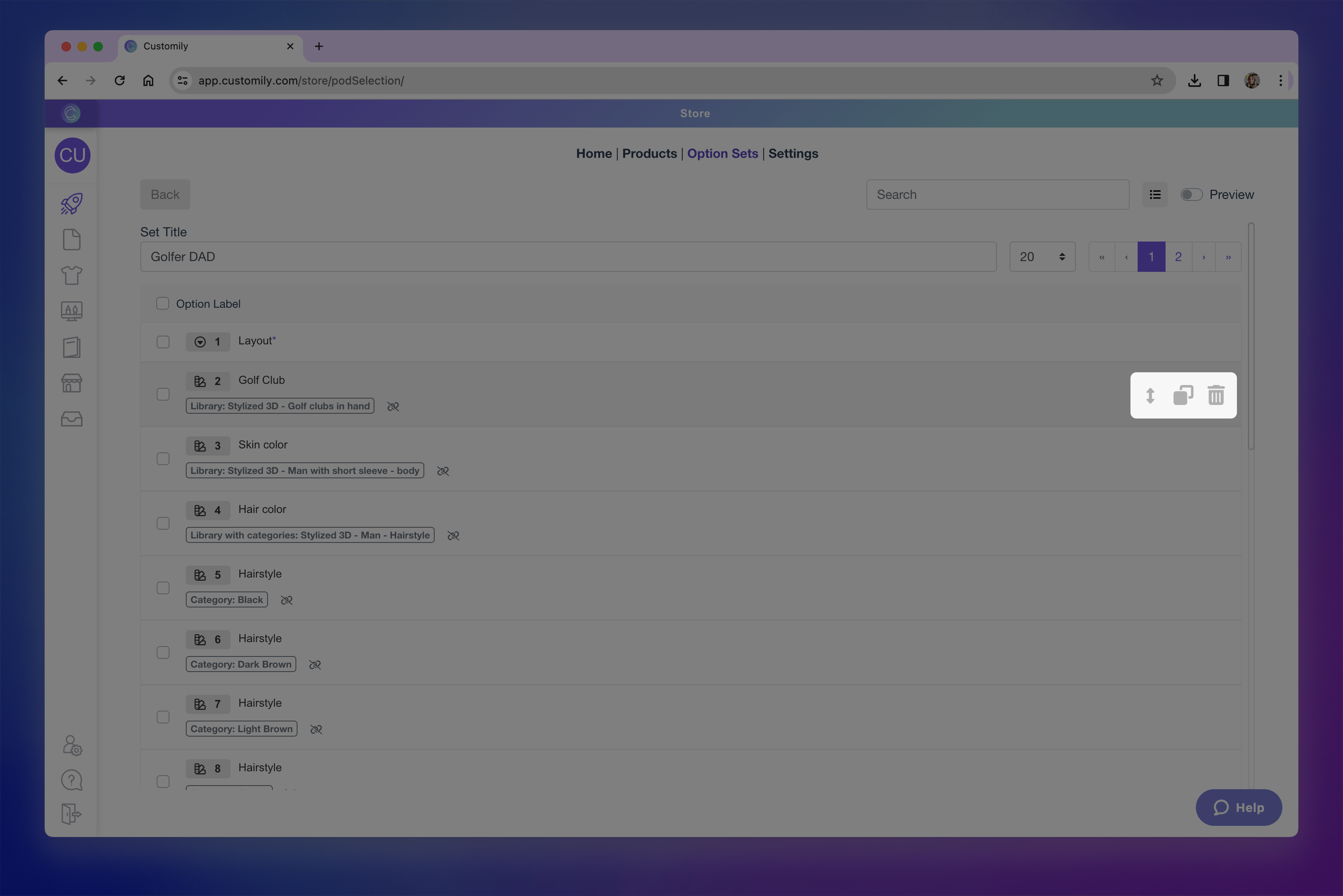The height and width of the screenshot is (896, 1343).
Task: Open the t-shirt products icon in sidebar
Action: (71, 275)
